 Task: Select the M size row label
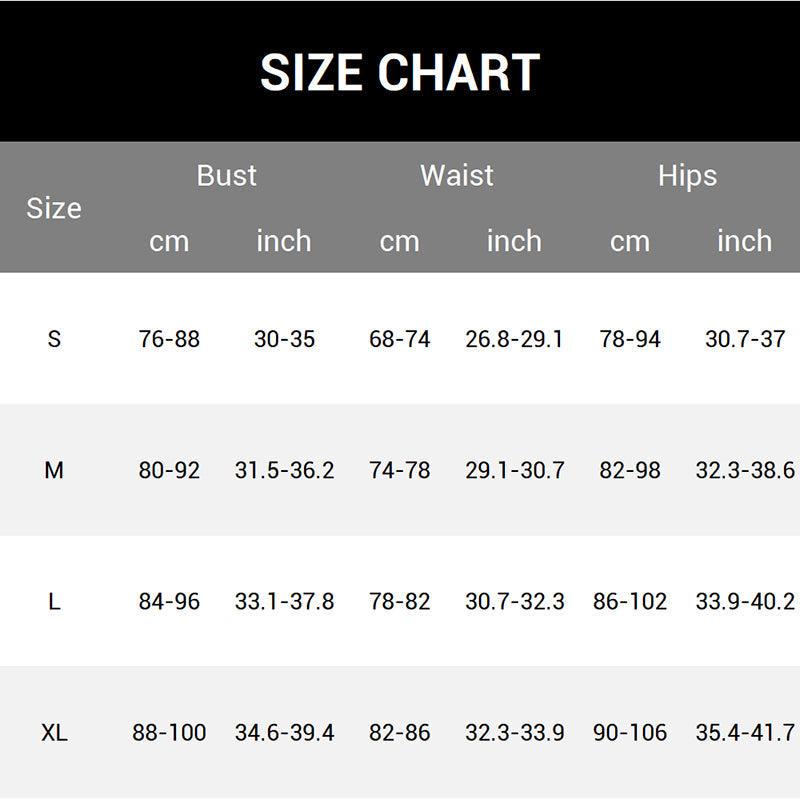pyautogui.click(x=54, y=470)
